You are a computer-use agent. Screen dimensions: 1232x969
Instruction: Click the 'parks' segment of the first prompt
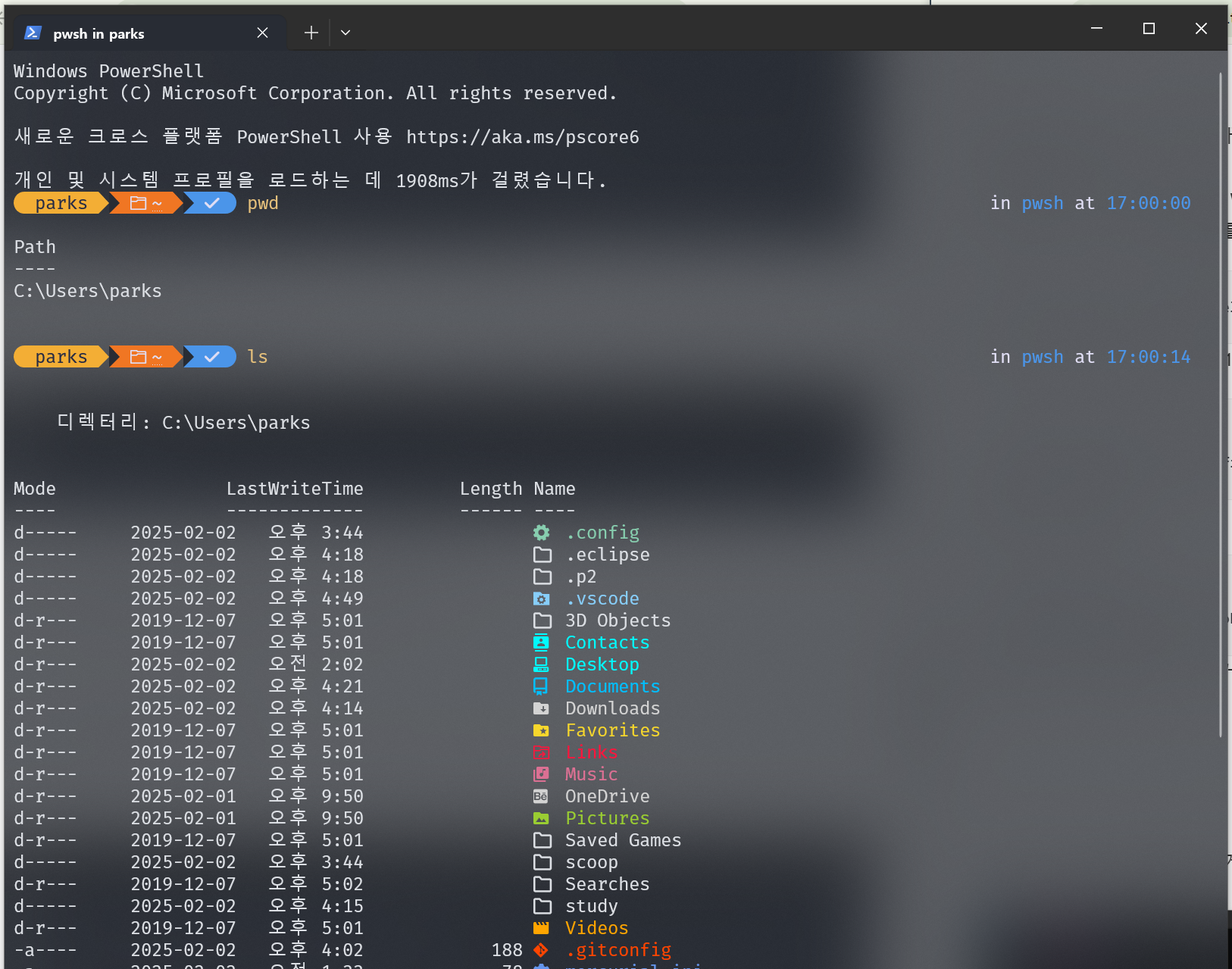point(61,203)
